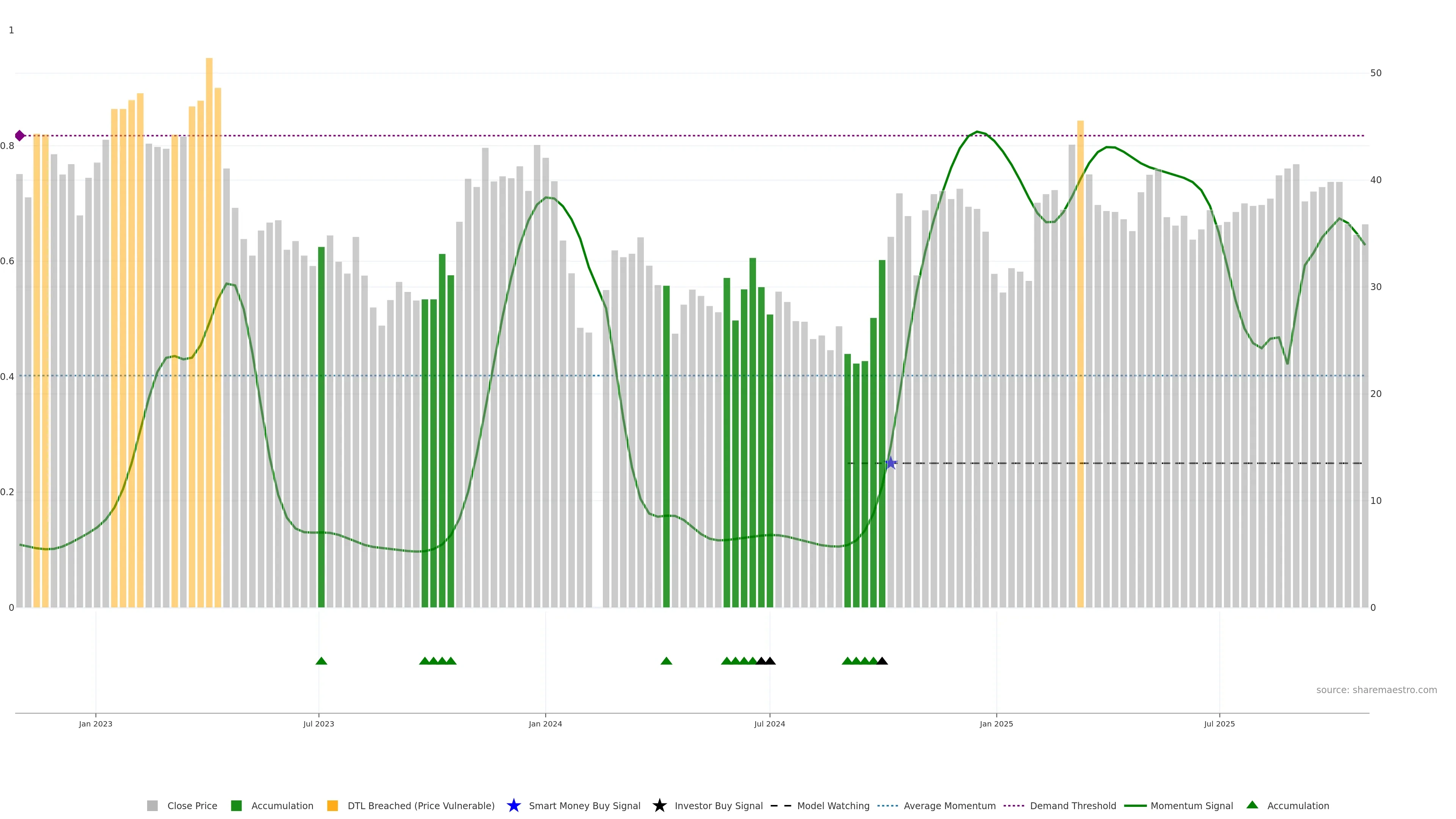The height and width of the screenshot is (819, 1456).
Task: Click the blue Smart Money Buy Signal star on chart
Action: [x=891, y=463]
